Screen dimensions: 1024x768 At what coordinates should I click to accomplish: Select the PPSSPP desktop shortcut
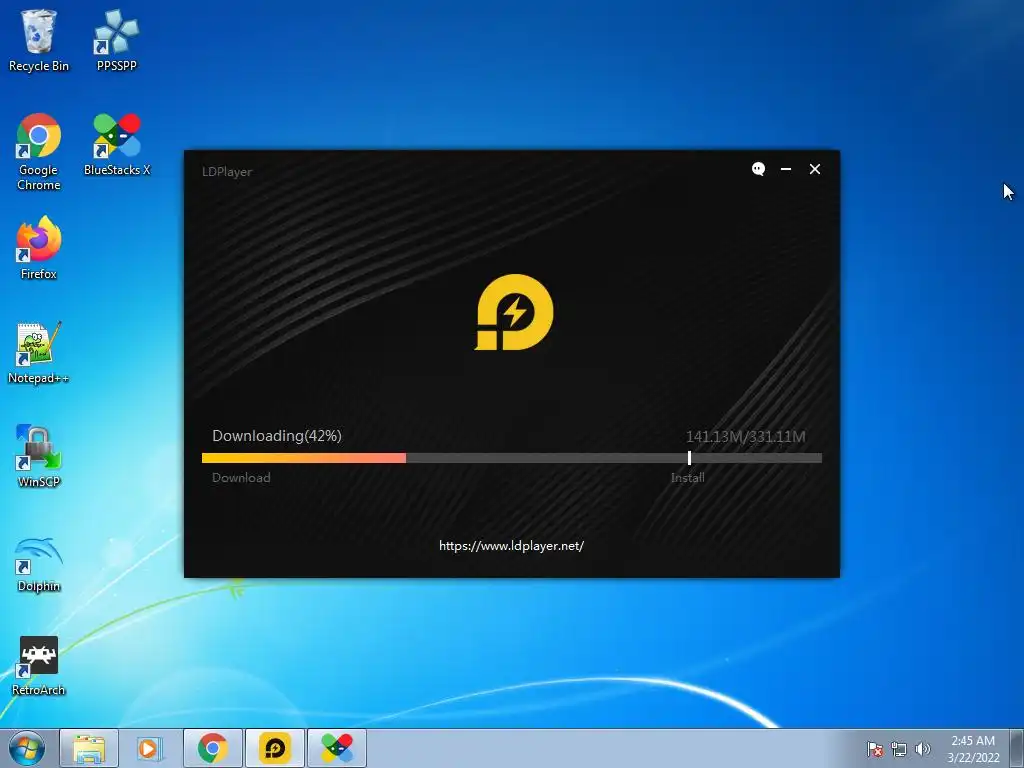[116, 40]
